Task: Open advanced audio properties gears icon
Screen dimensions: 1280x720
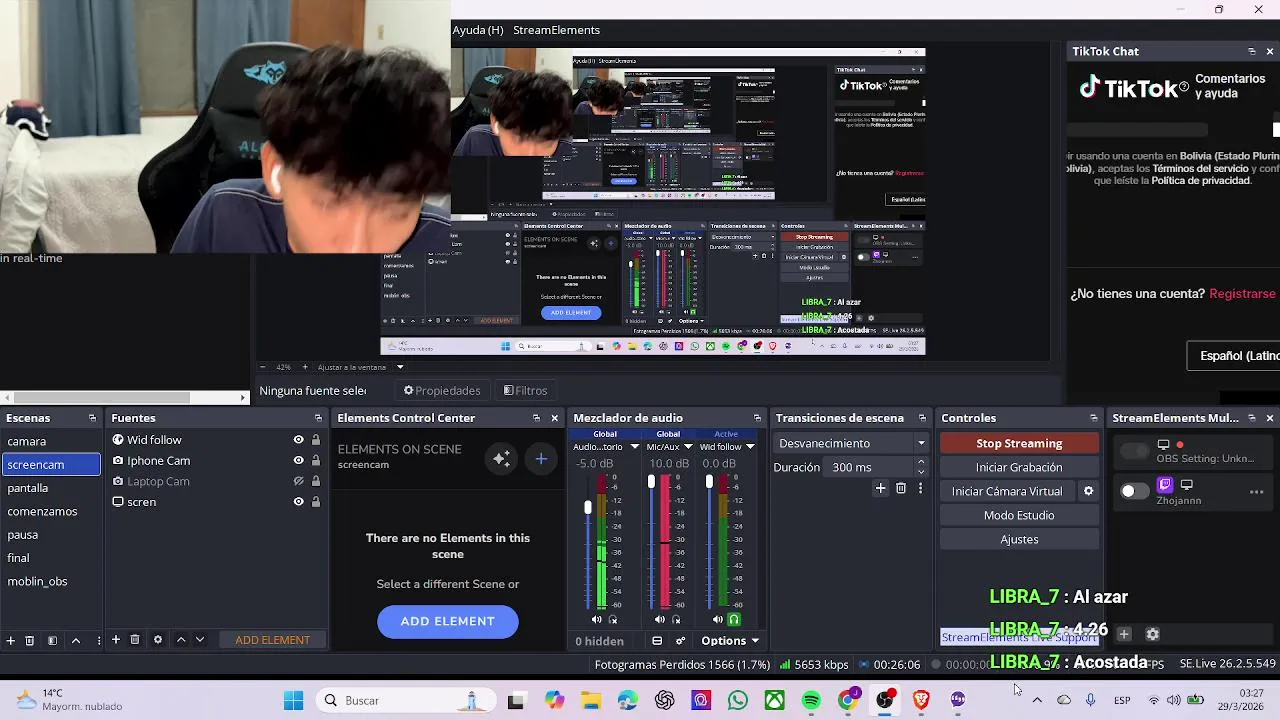Action: coord(681,641)
